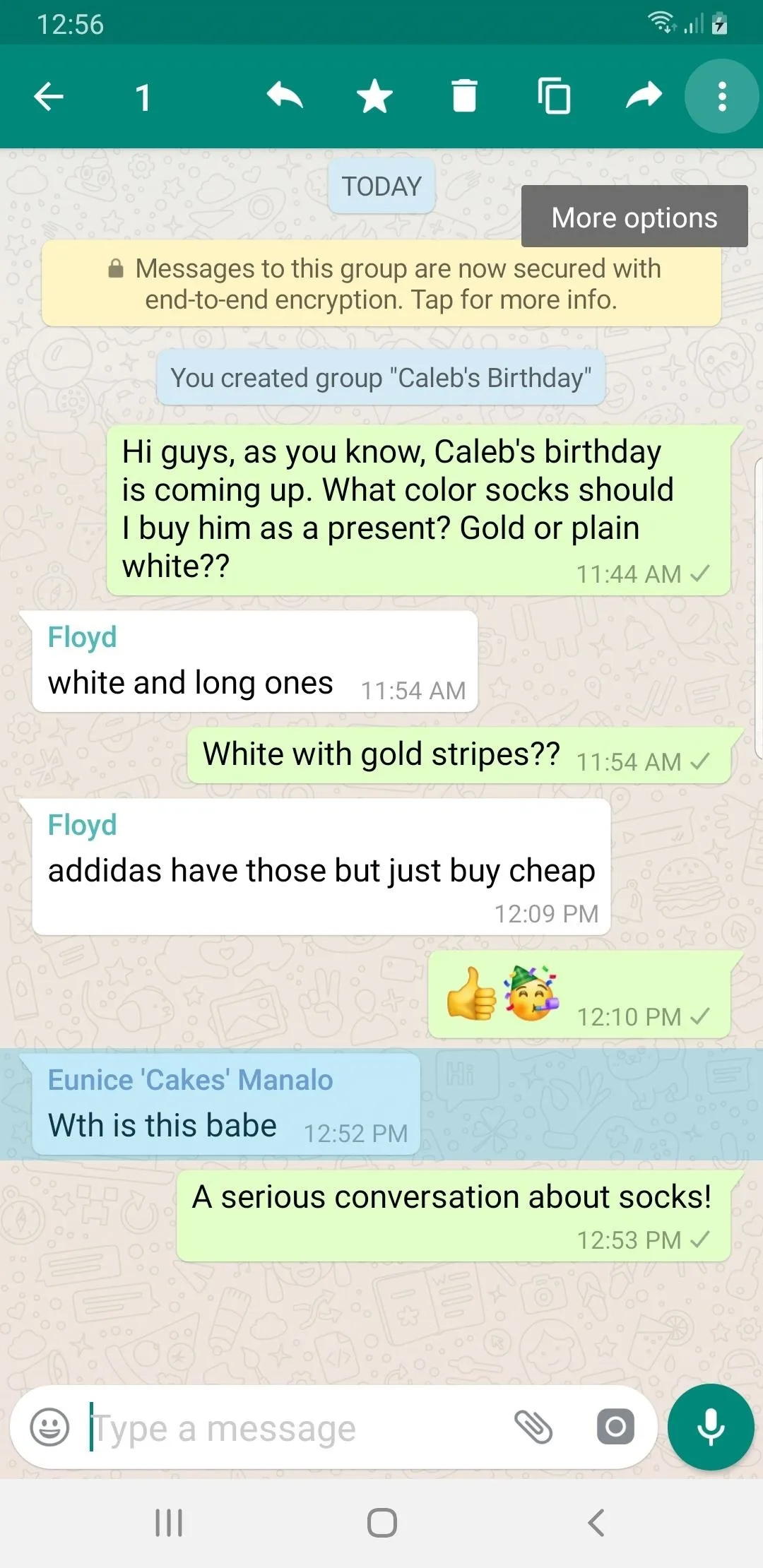Attach a file with the paperclip icon
This screenshot has height=1568, width=763.
coord(533,1427)
